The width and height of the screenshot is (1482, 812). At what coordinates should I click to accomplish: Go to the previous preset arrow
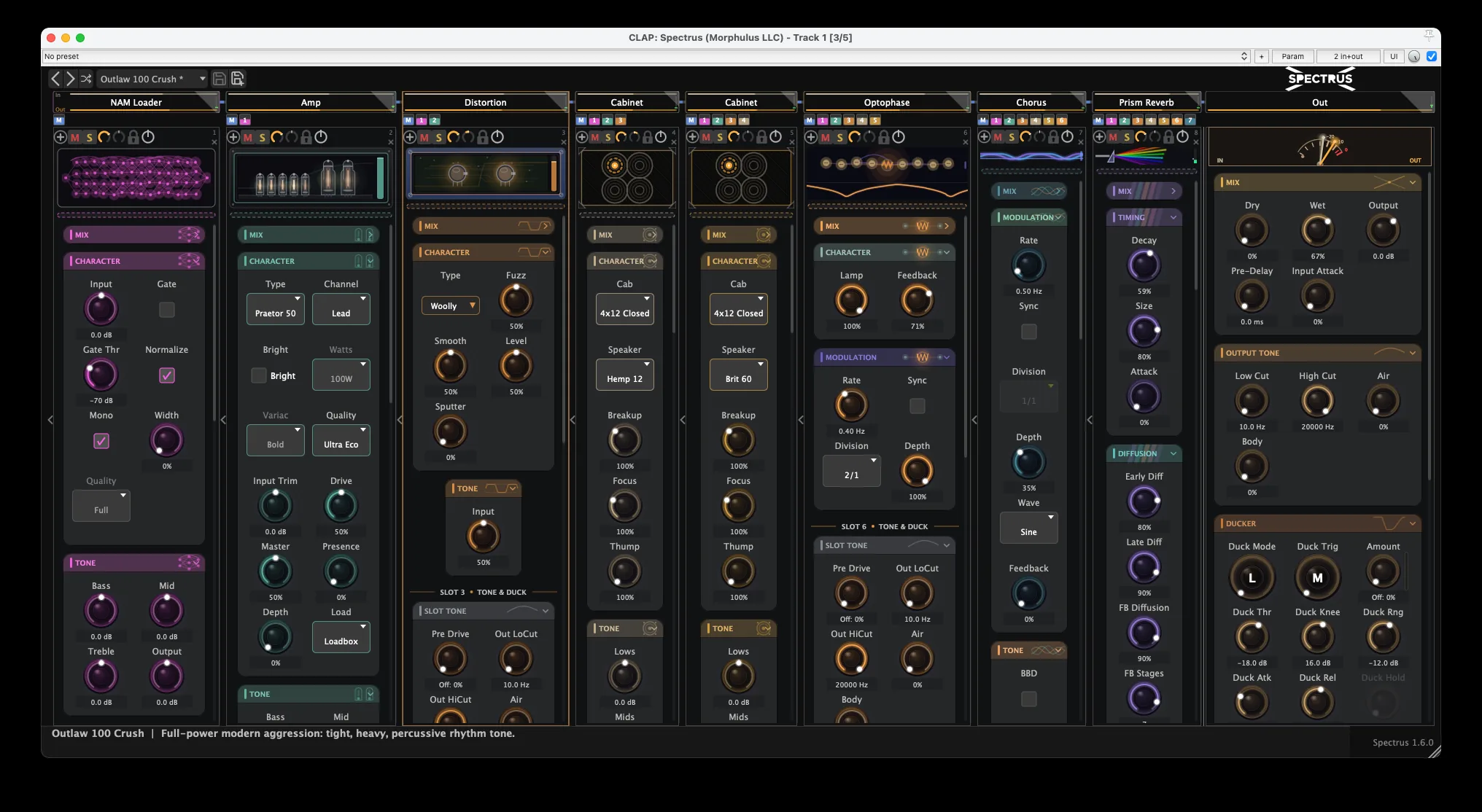tap(55, 79)
